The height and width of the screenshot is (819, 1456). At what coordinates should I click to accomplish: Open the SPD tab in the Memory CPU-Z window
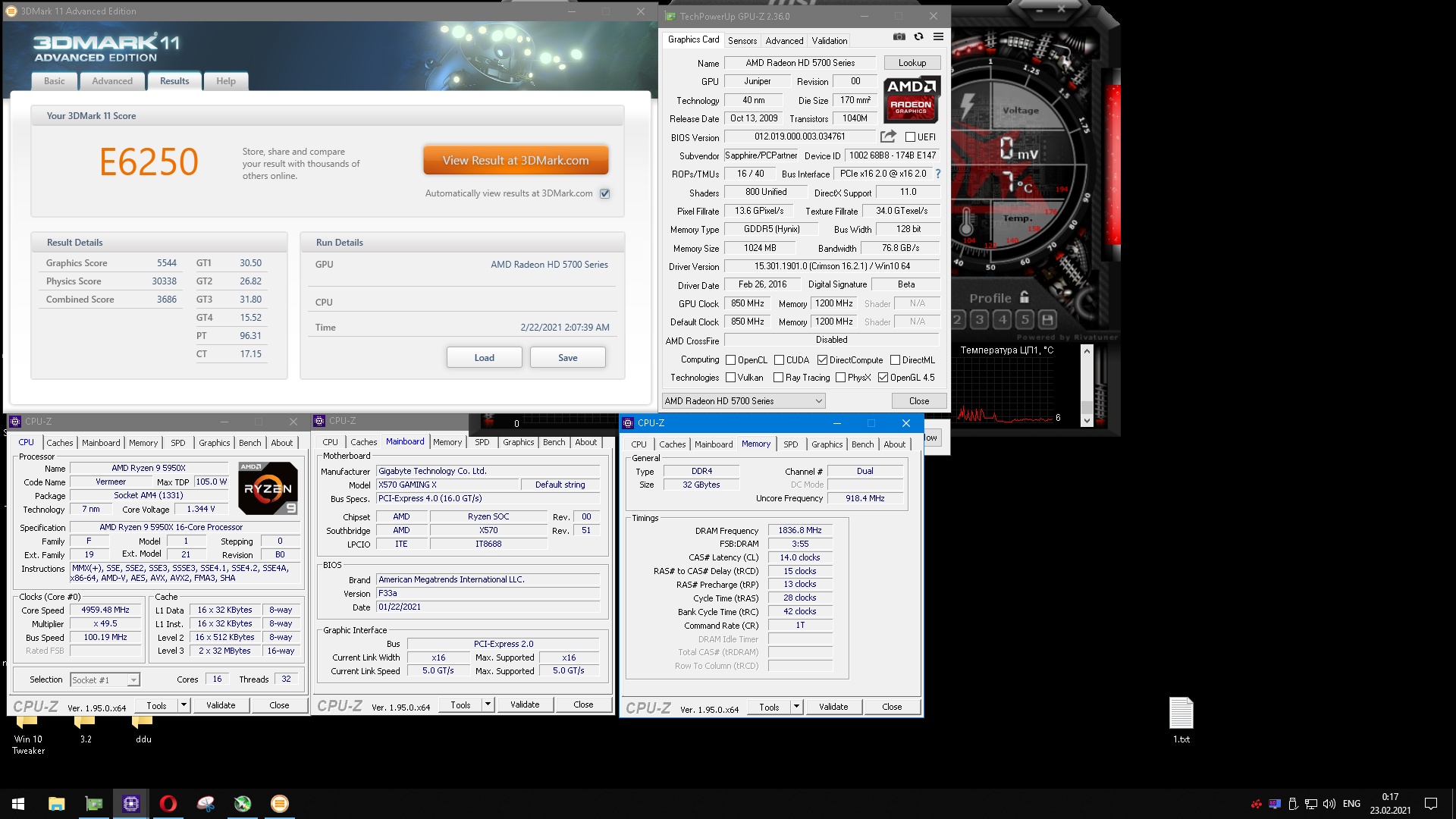click(x=791, y=445)
